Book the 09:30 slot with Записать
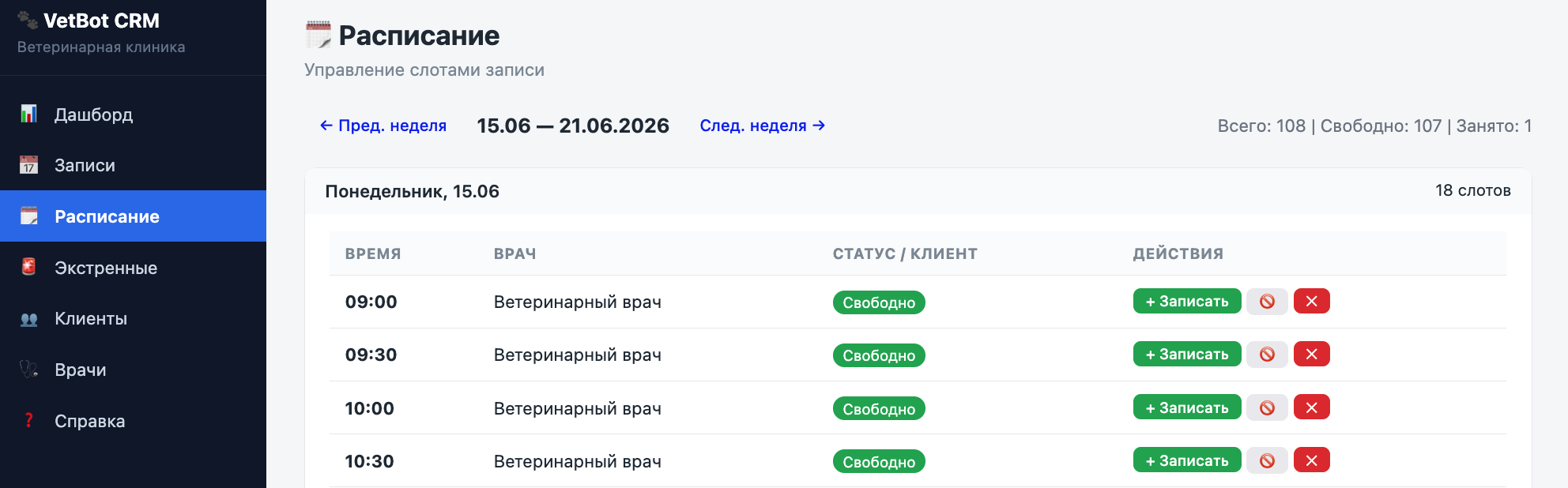This screenshot has width=1568, height=488. pyautogui.click(x=1187, y=354)
